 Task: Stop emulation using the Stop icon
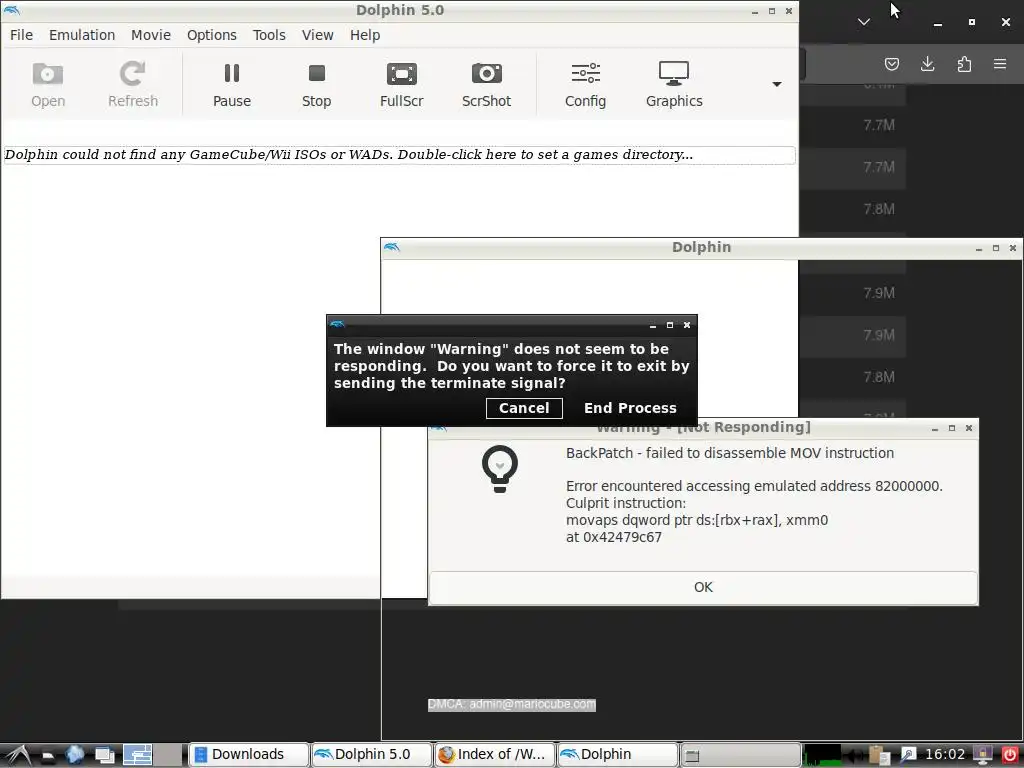(x=317, y=84)
